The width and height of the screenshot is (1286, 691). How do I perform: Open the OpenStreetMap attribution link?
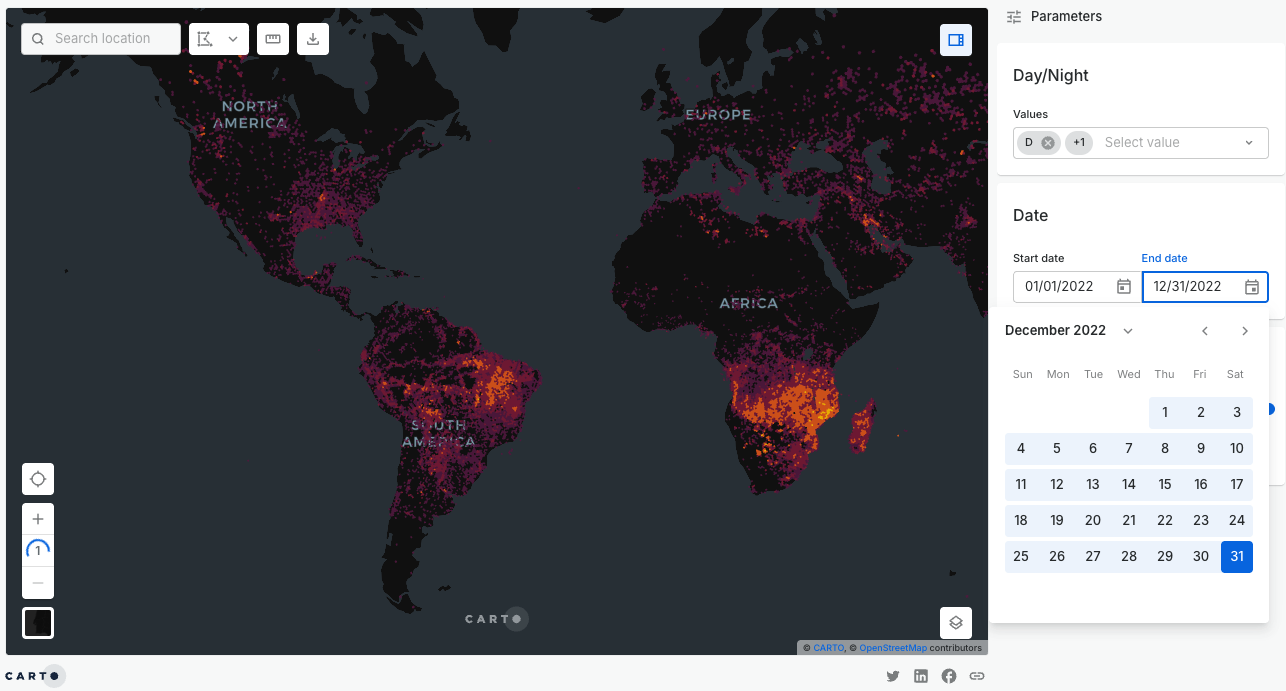pyautogui.click(x=892, y=648)
